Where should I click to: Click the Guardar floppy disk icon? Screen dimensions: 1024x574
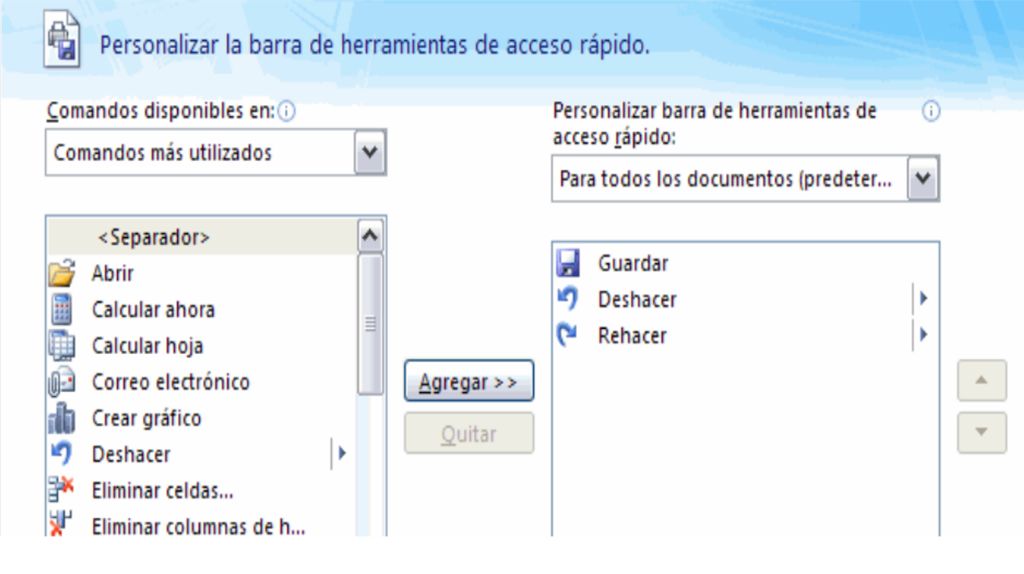click(x=568, y=264)
